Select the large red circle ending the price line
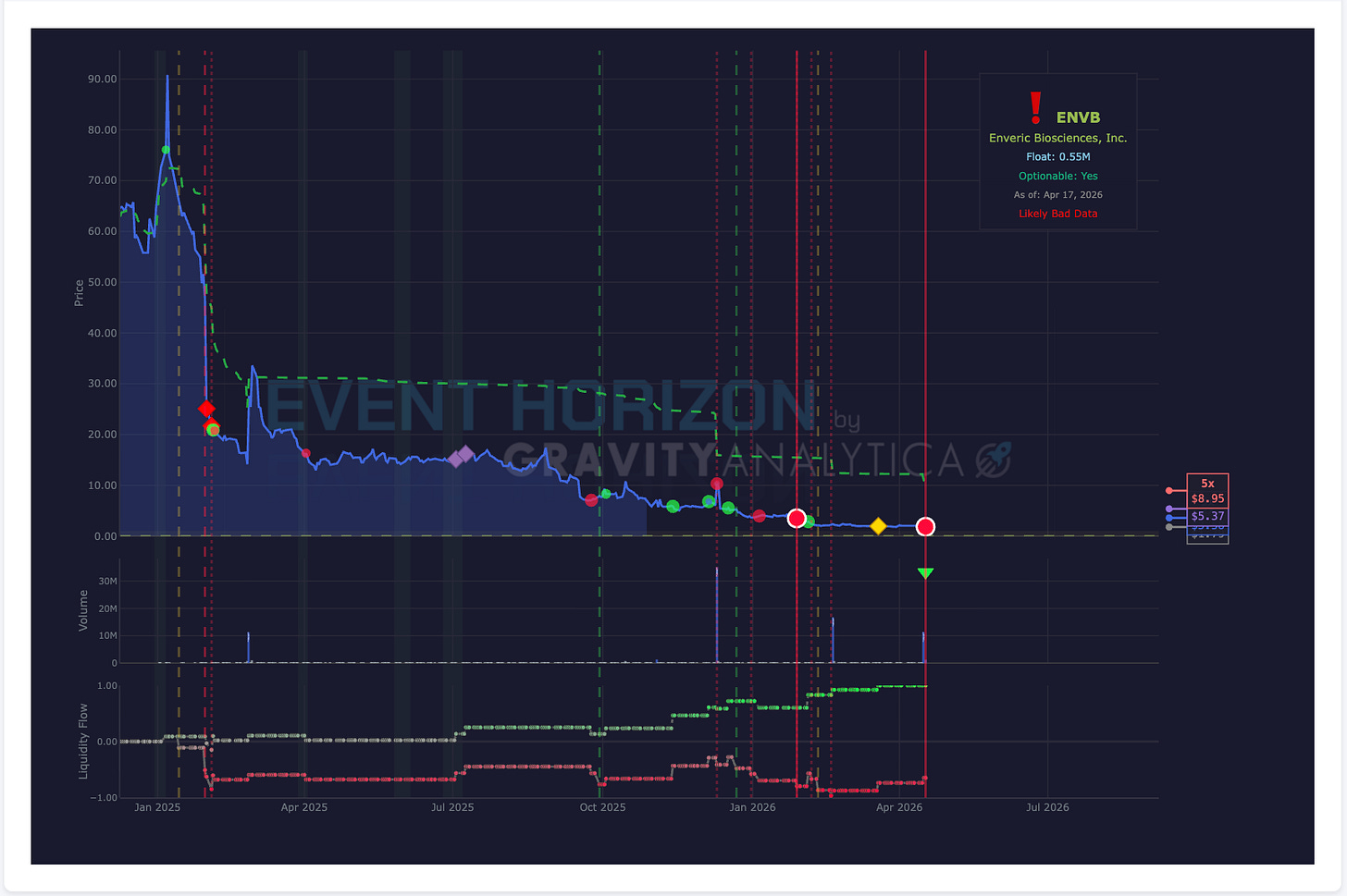This screenshot has height=896, width=1347. [x=925, y=527]
